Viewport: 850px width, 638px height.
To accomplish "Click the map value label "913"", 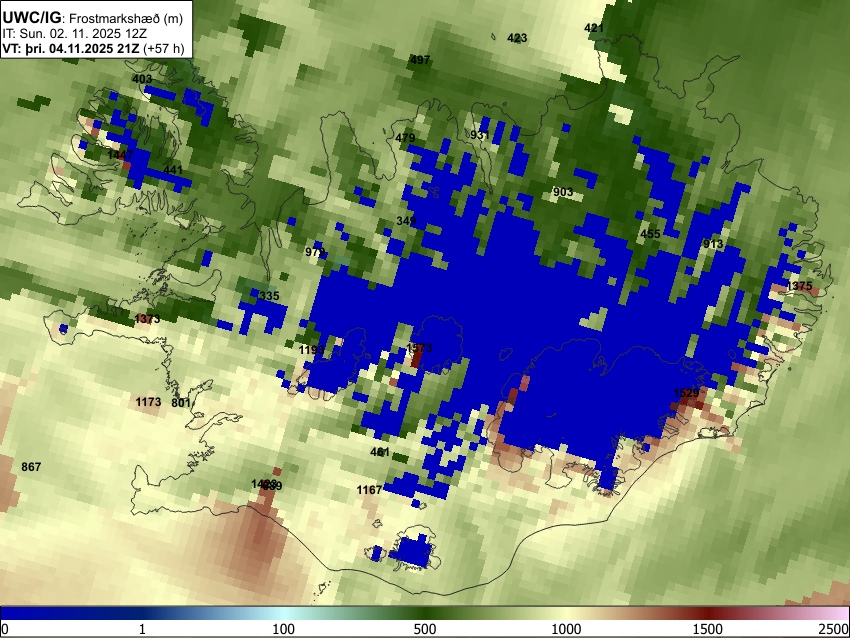I will tap(713, 244).
